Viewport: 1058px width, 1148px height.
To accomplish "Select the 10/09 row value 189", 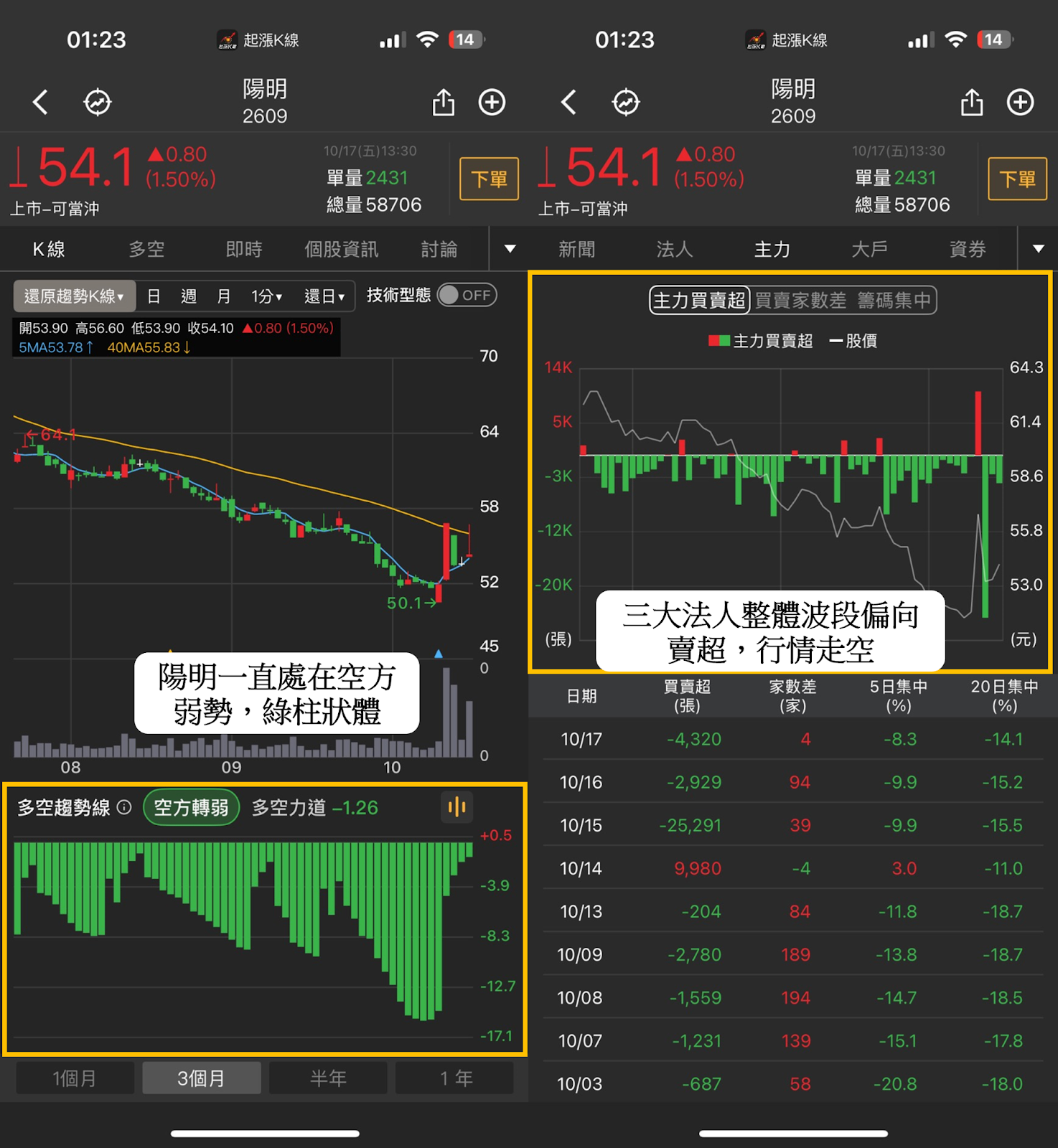I will coord(796,954).
